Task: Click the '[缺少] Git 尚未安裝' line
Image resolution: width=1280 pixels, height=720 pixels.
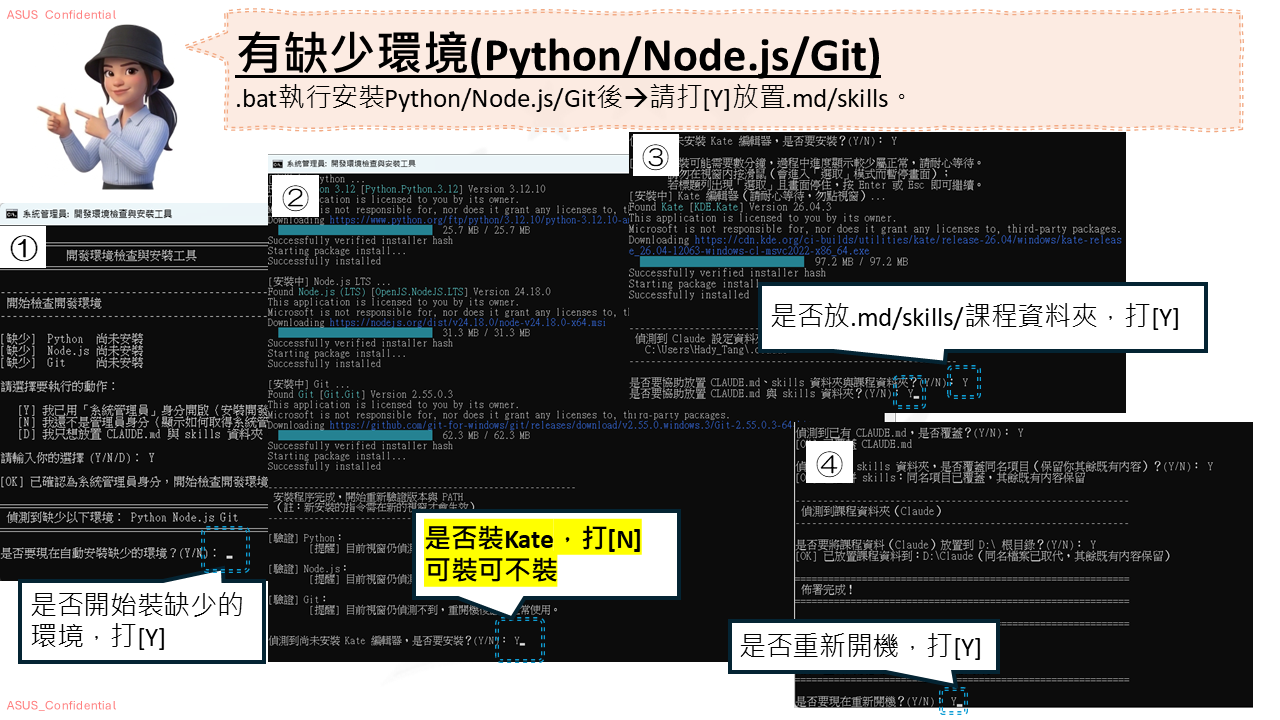Action: (x=72, y=363)
